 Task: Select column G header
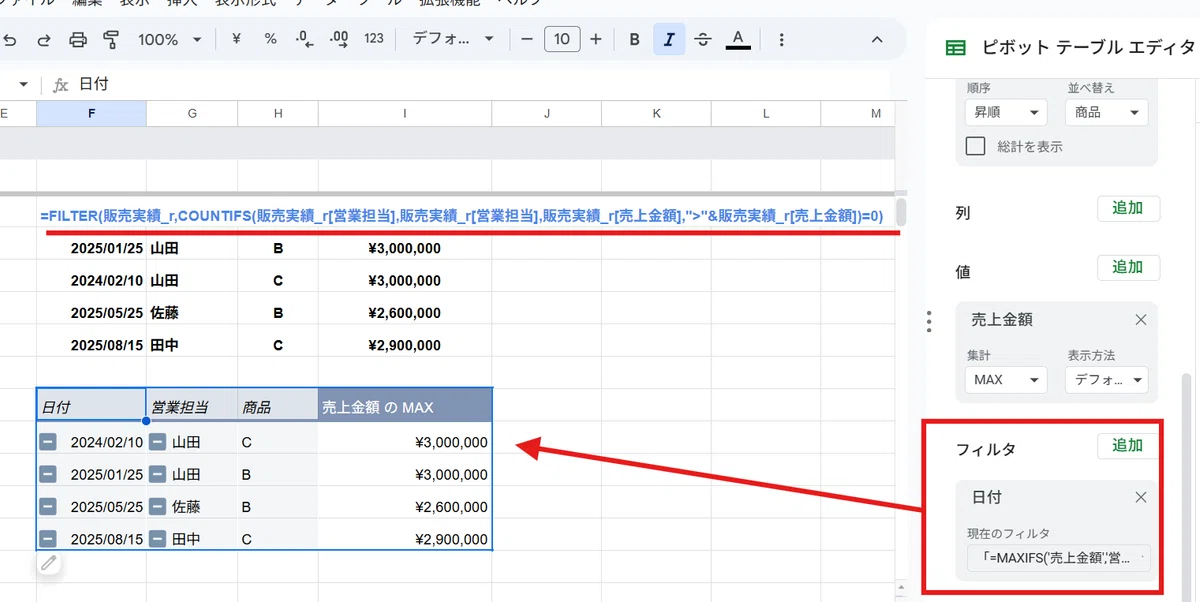point(192,114)
